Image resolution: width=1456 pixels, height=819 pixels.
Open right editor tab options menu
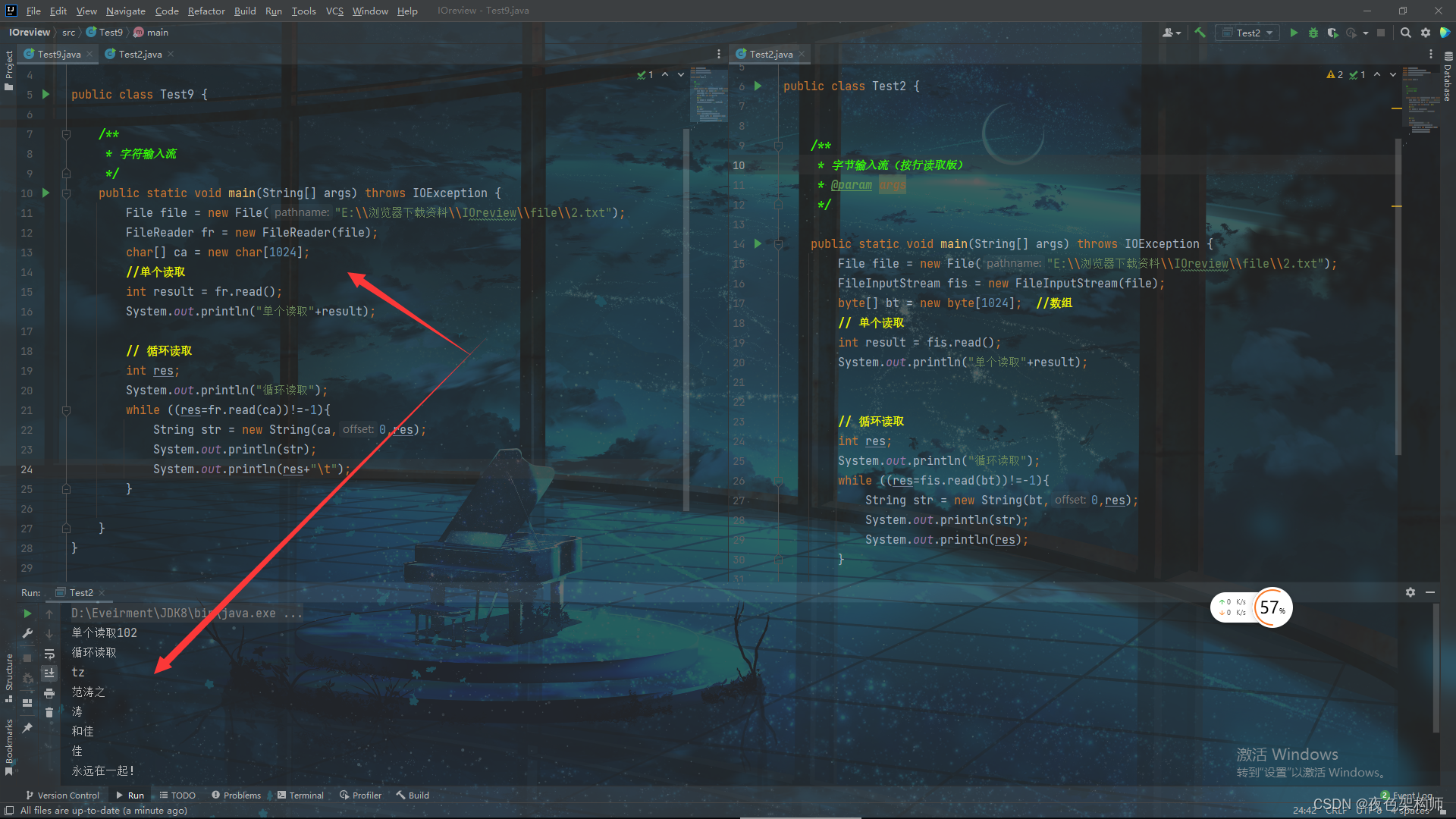click(1431, 54)
